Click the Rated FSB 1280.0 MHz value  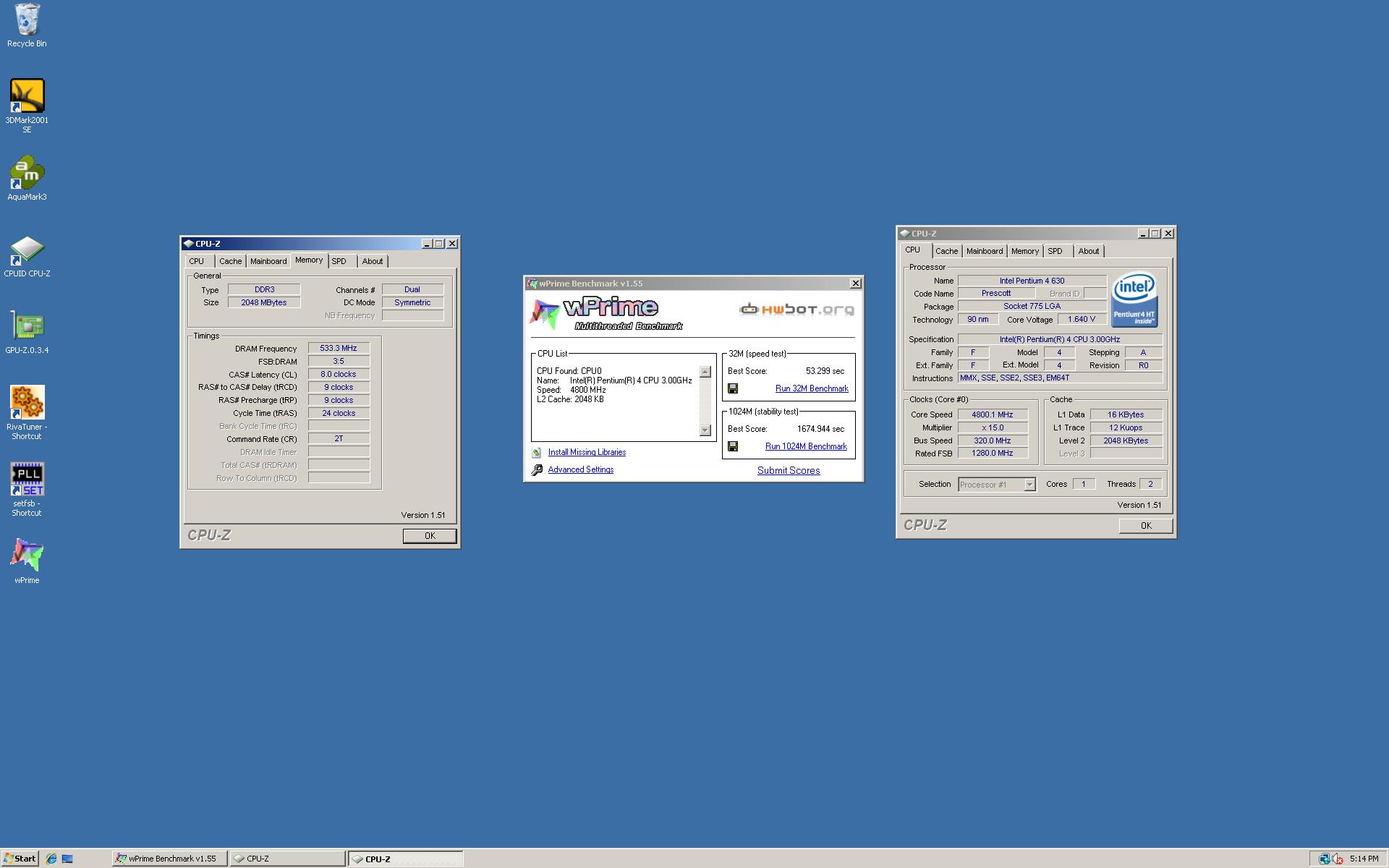(993, 454)
